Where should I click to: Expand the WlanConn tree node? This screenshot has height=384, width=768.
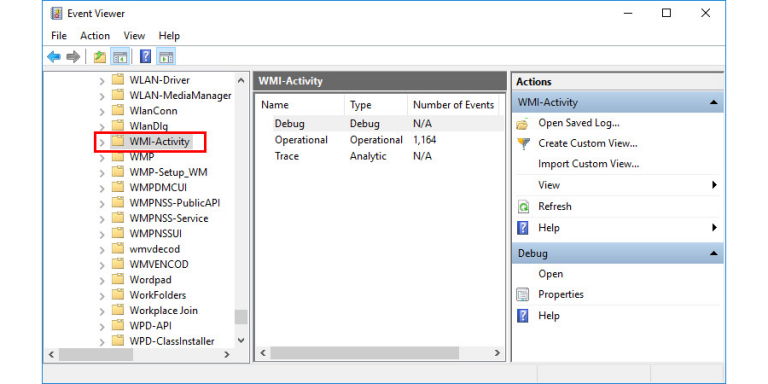tap(102, 111)
